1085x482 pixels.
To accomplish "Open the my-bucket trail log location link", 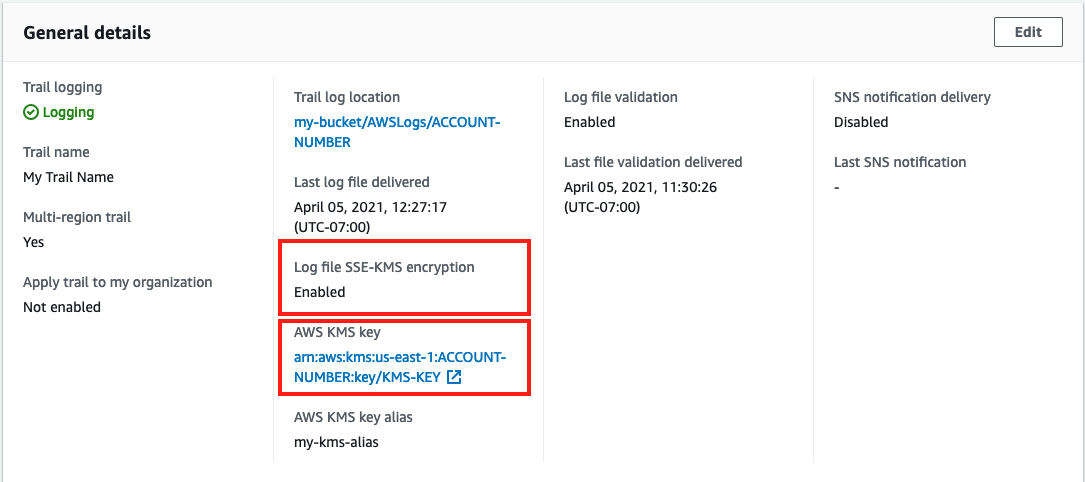I will pyautogui.click(x=397, y=132).
